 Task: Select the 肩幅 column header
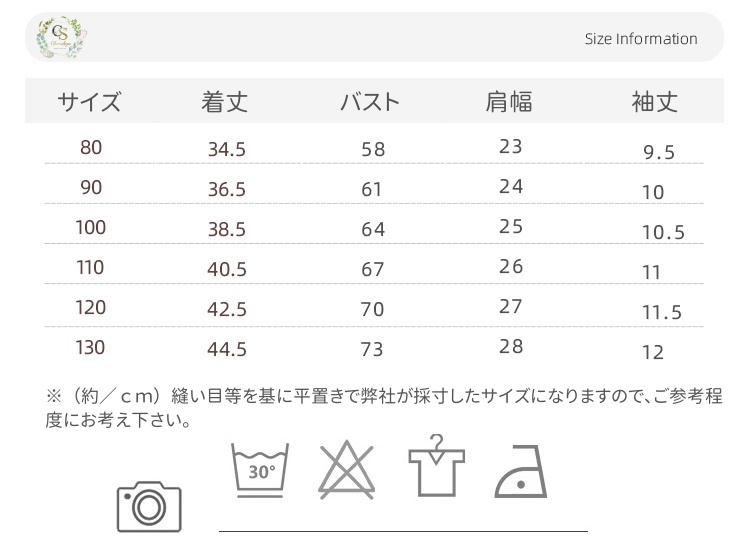pos(509,102)
